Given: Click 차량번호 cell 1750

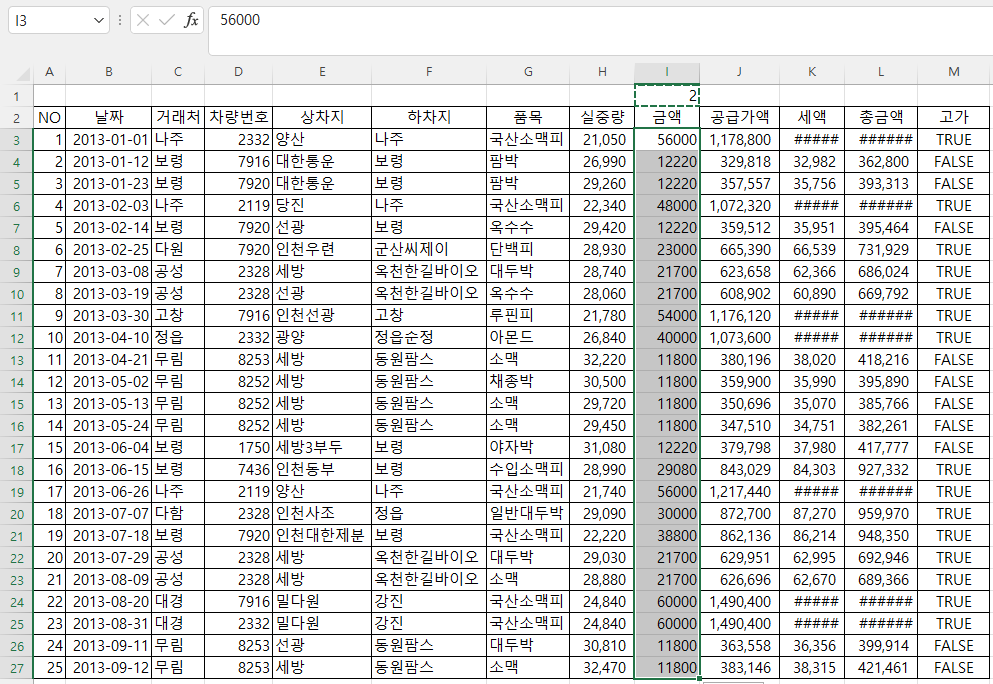Looking at the screenshot, I should coord(238,447).
